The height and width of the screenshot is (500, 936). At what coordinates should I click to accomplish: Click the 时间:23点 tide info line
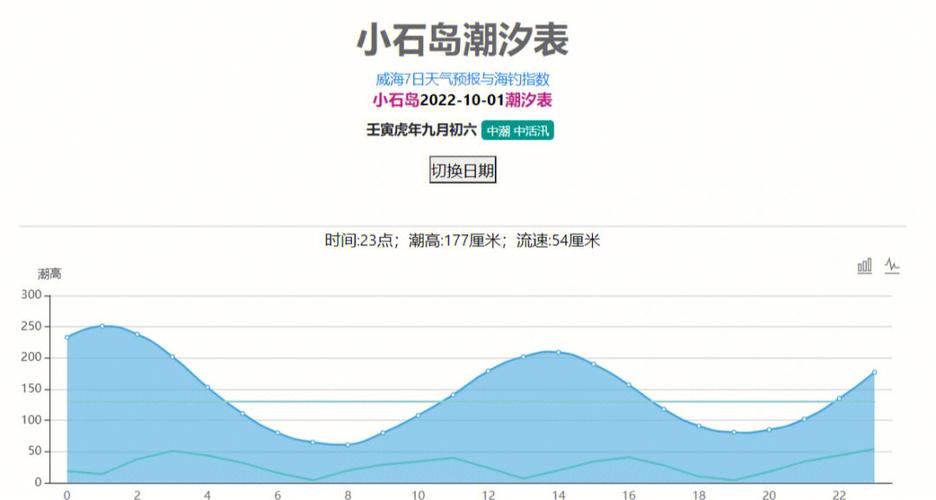tap(463, 240)
